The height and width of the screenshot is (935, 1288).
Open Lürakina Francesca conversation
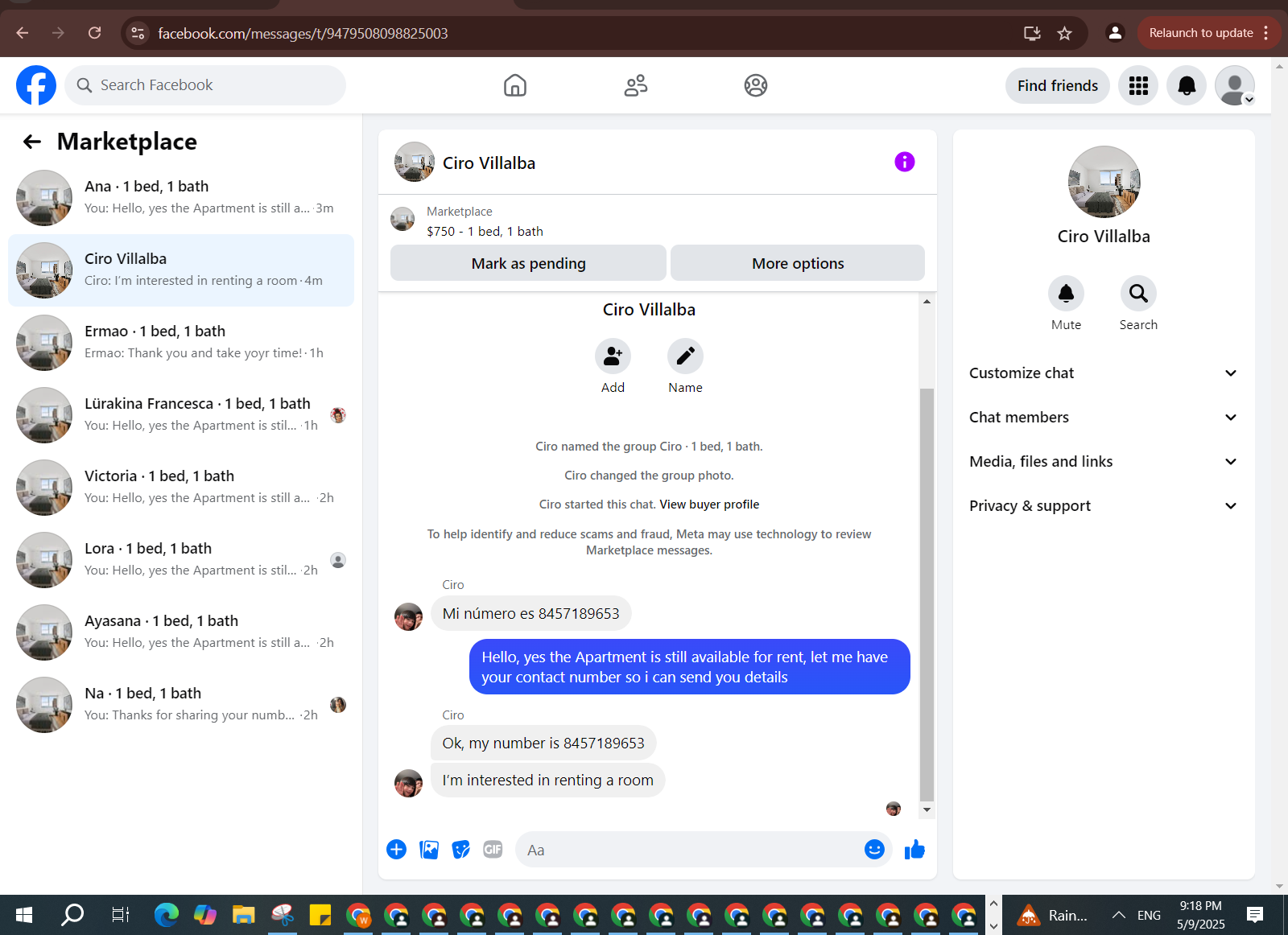click(181, 415)
